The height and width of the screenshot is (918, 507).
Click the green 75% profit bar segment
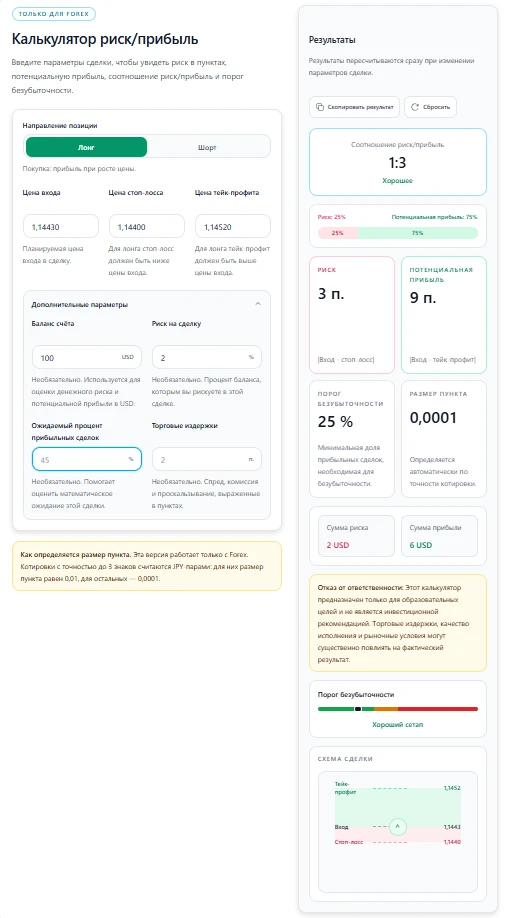coord(417,233)
